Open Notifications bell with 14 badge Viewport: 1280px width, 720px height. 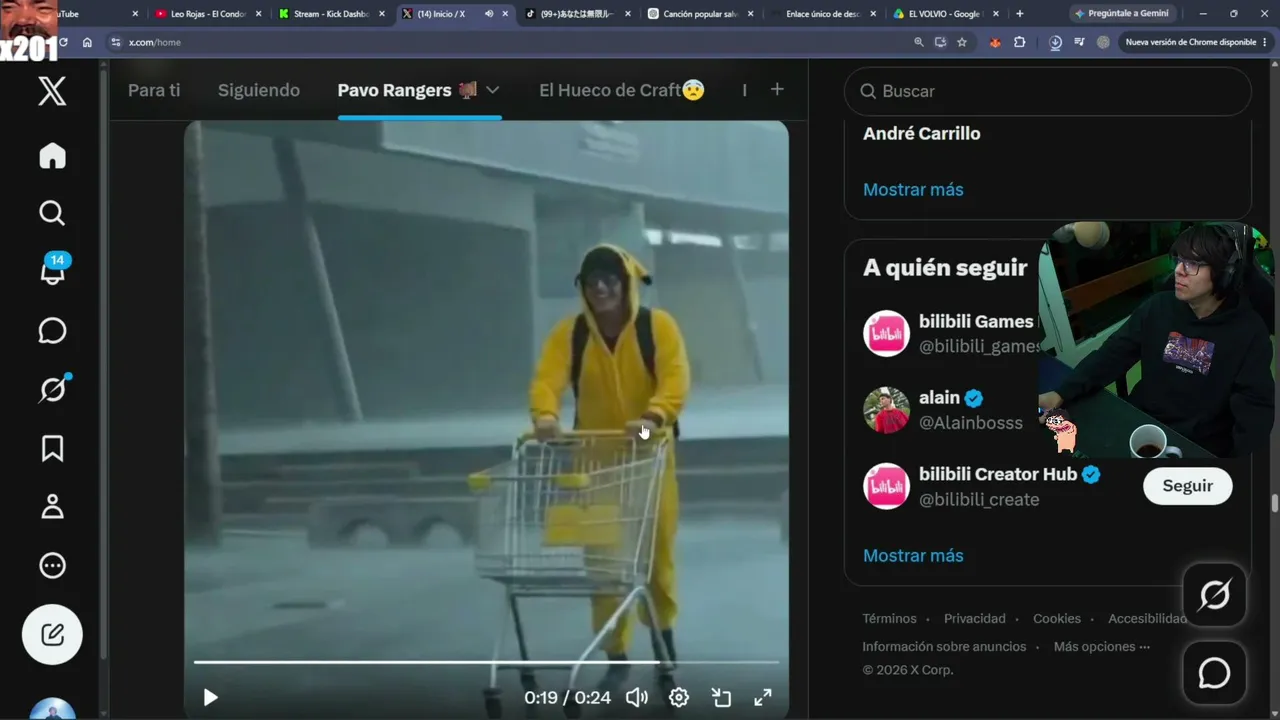coord(52,269)
